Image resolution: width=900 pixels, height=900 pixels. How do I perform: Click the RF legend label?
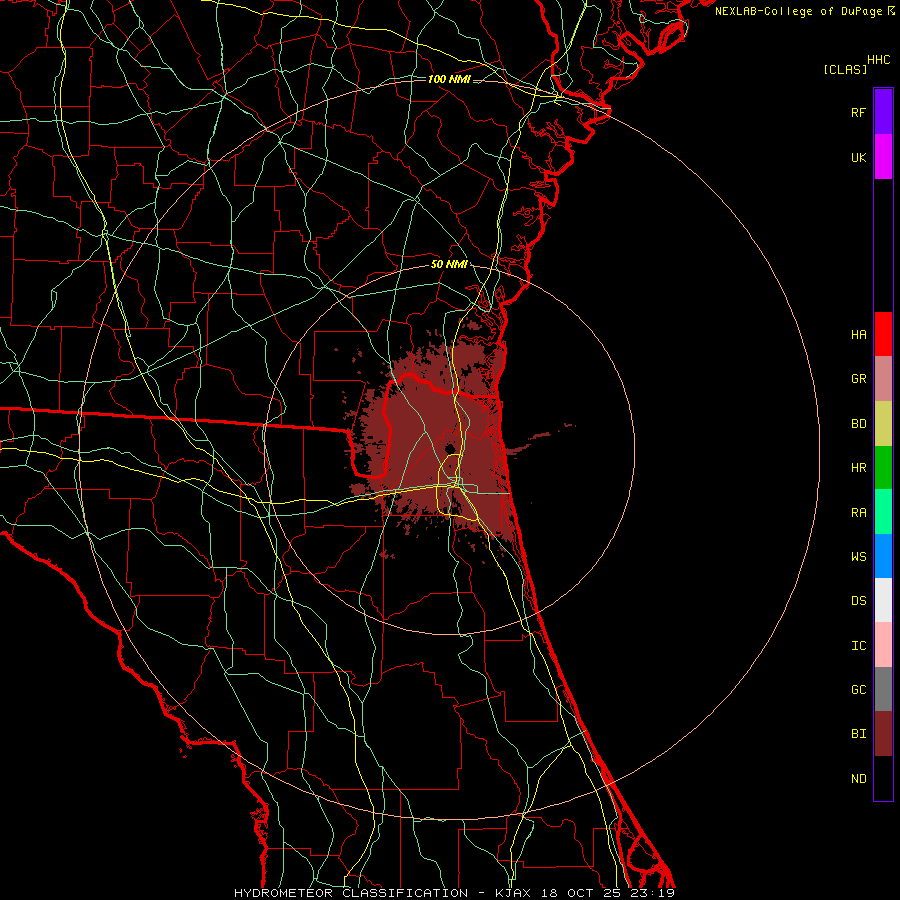tap(858, 112)
